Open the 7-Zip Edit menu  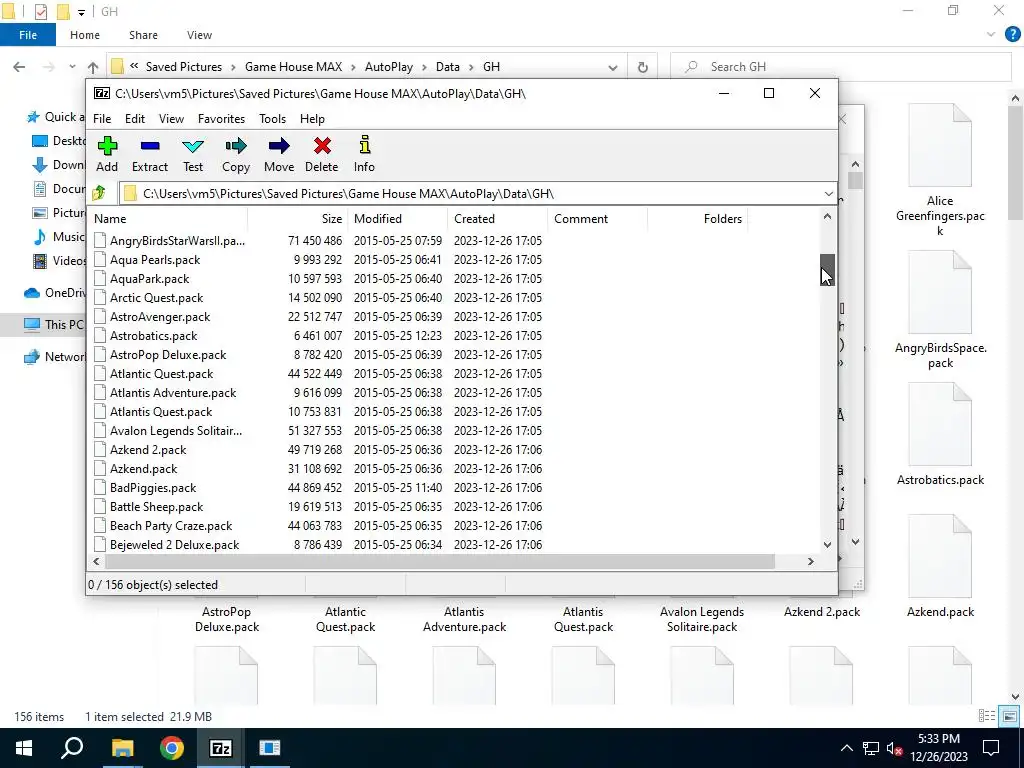135,119
